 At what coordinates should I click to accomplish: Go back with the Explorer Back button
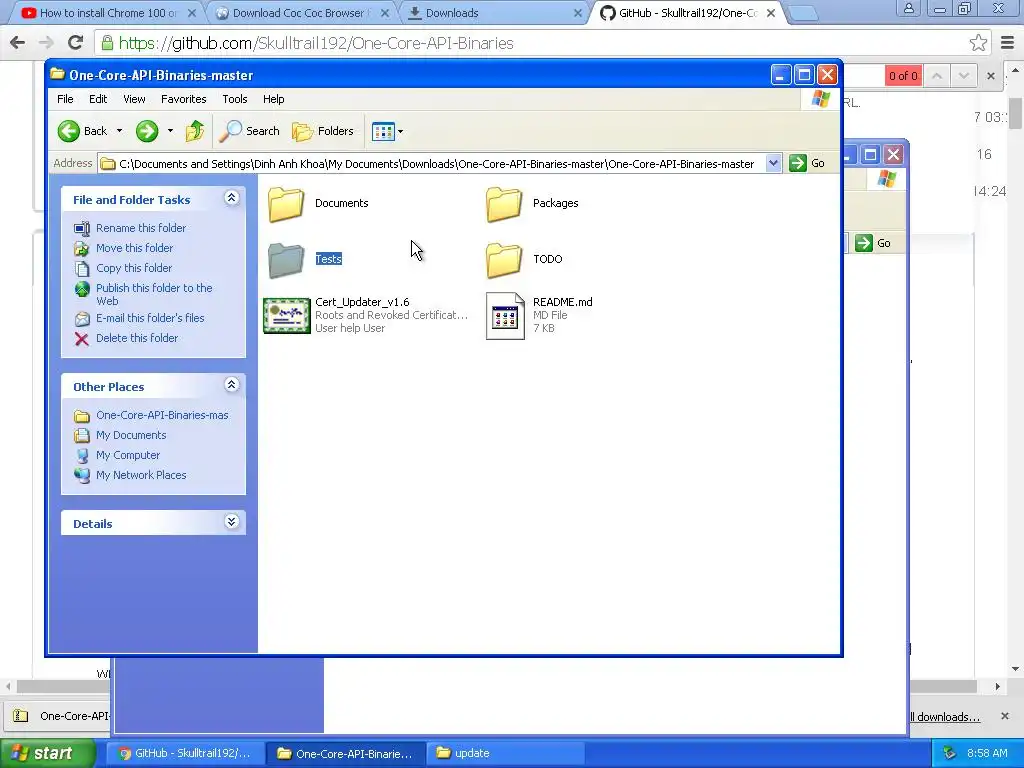(x=82, y=131)
